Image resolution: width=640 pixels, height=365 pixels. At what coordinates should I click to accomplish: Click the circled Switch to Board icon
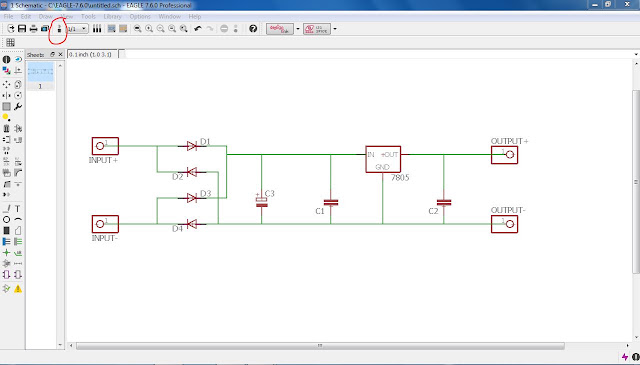click(x=59, y=29)
